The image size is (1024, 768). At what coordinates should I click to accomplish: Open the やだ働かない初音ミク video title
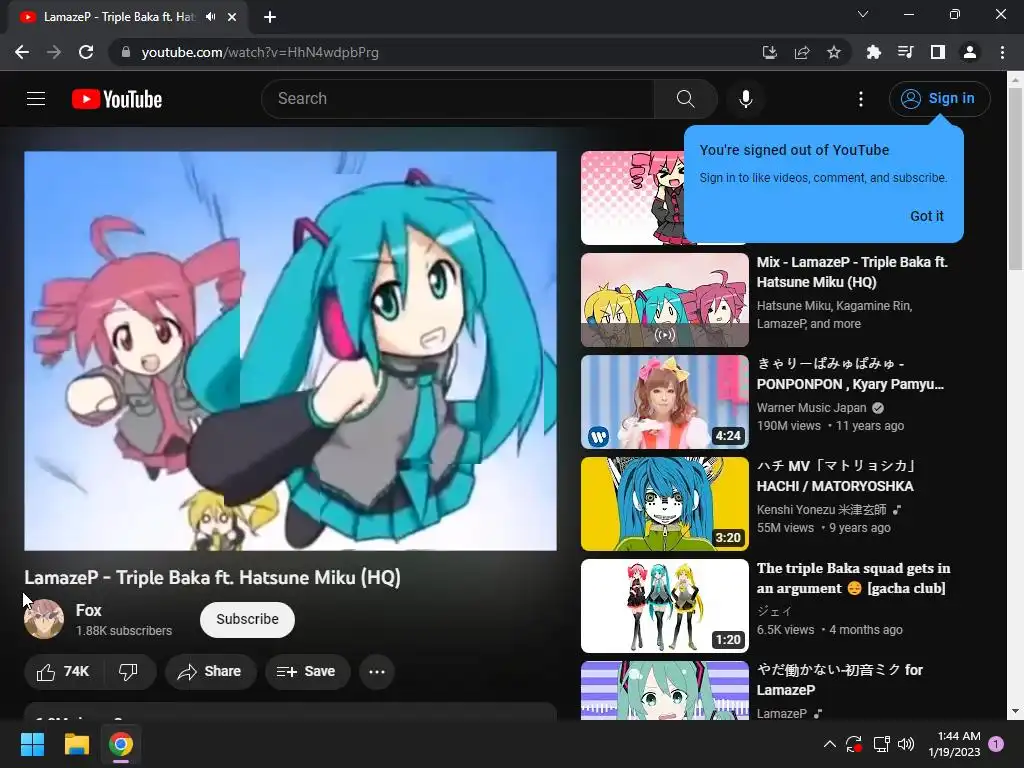coord(840,679)
